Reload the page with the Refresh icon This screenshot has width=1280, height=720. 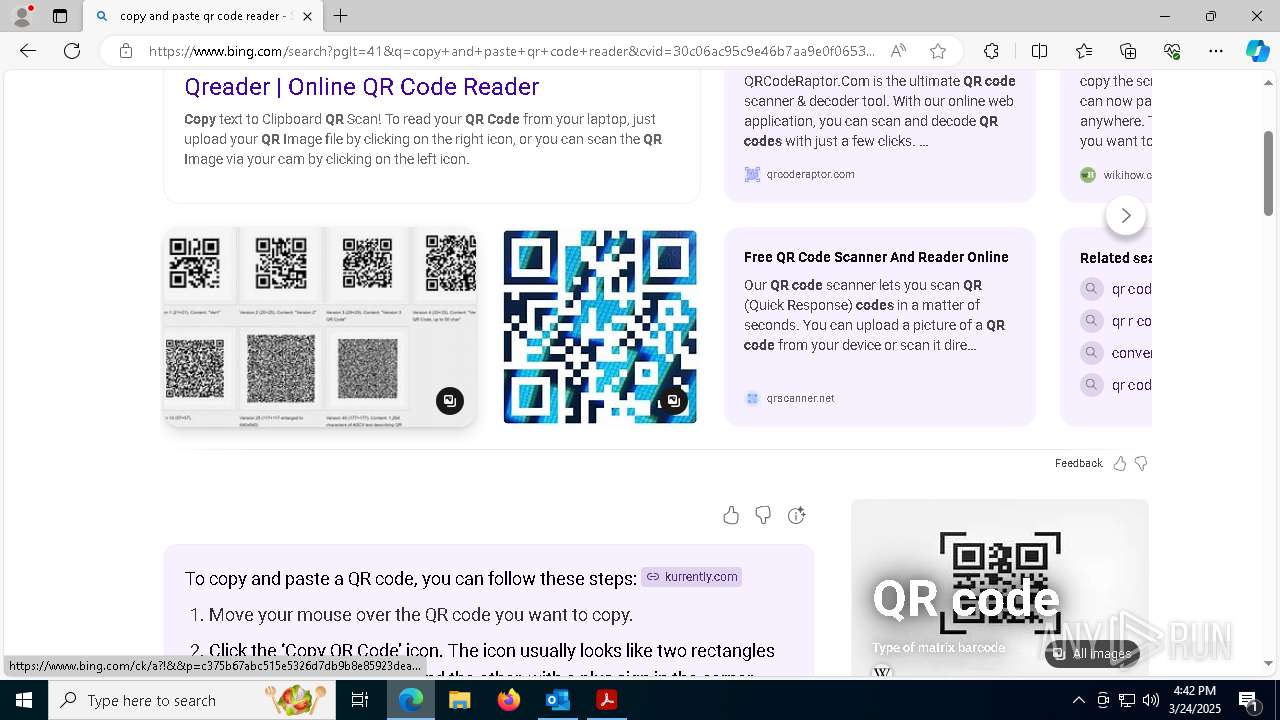pyautogui.click(x=72, y=51)
